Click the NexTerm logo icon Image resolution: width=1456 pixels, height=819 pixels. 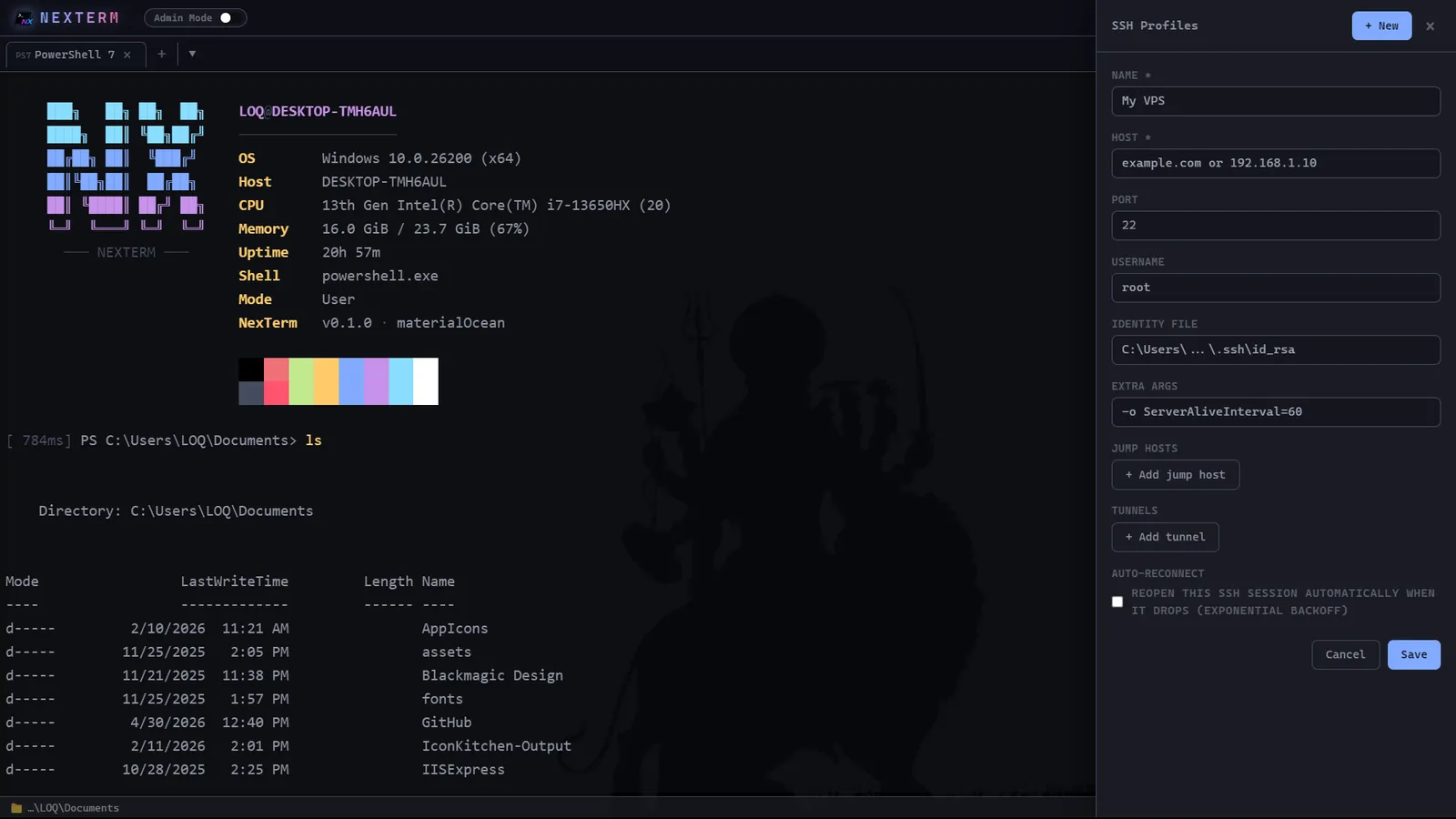coord(25,17)
